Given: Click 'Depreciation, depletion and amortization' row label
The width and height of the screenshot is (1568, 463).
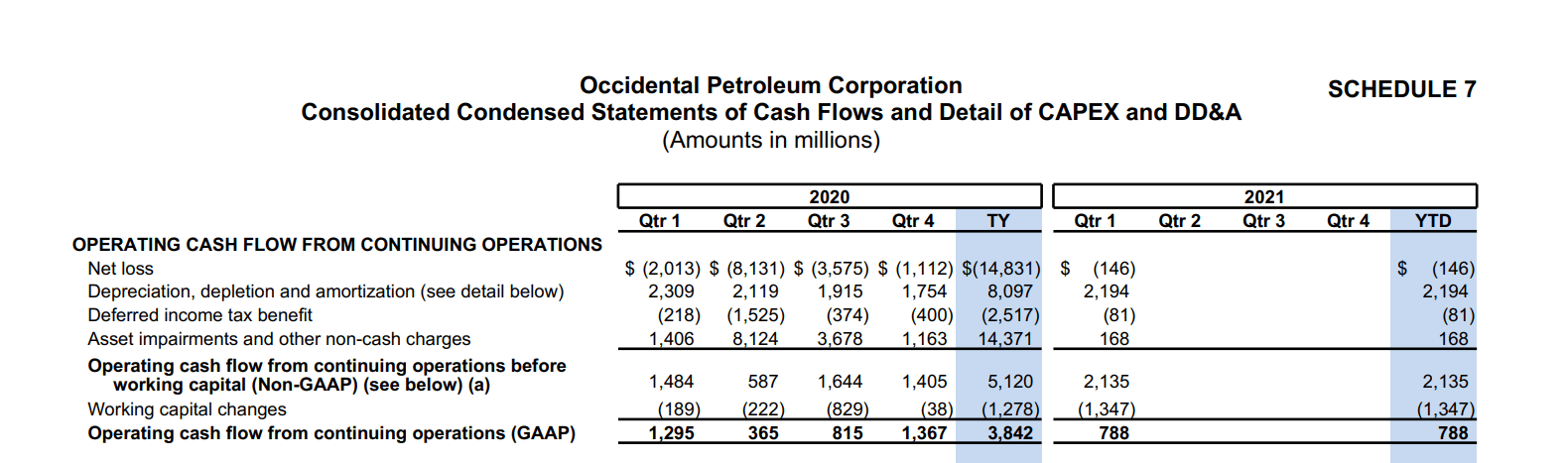Looking at the screenshot, I should (326, 291).
